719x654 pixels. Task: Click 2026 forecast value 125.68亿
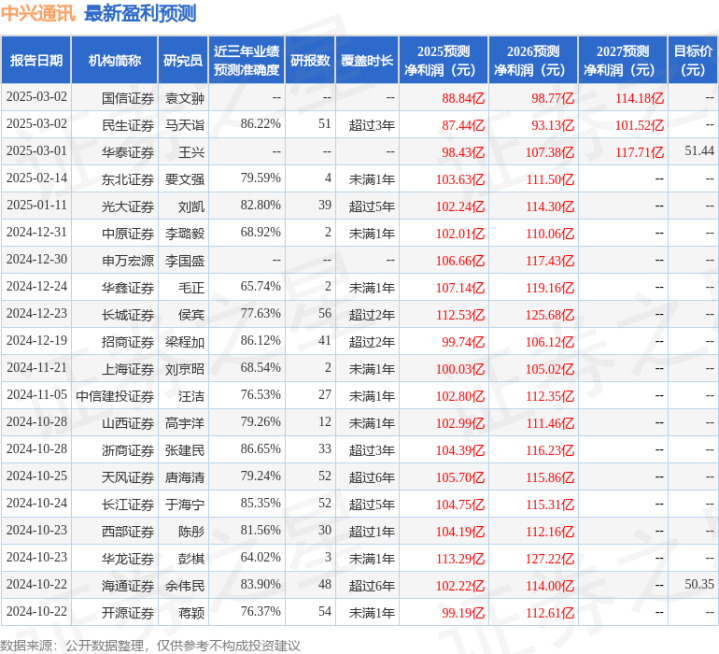(x=550, y=315)
